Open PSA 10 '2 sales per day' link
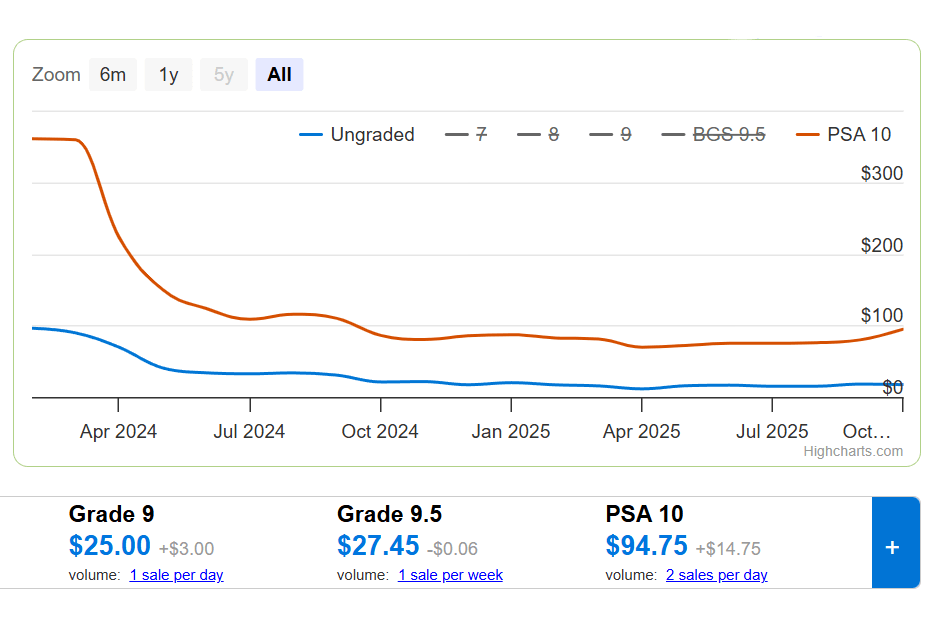 pyautogui.click(x=716, y=575)
